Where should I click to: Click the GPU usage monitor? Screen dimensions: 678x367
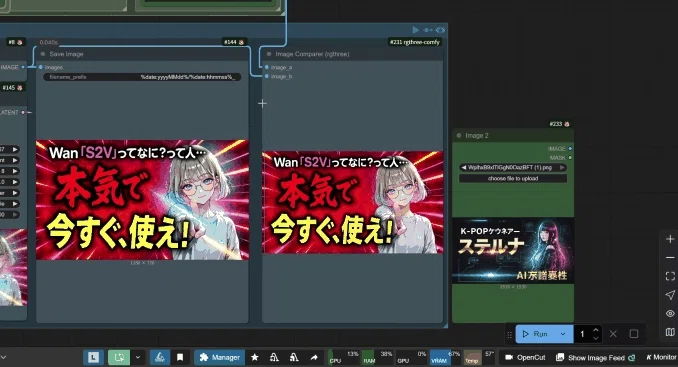[411, 357]
